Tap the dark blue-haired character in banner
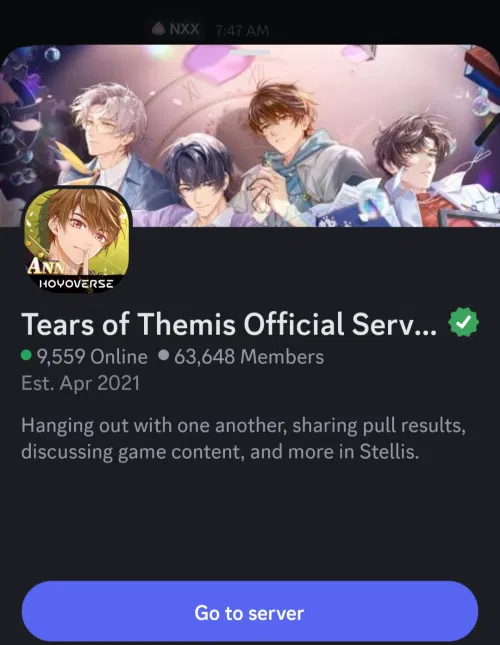 (x=201, y=181)
